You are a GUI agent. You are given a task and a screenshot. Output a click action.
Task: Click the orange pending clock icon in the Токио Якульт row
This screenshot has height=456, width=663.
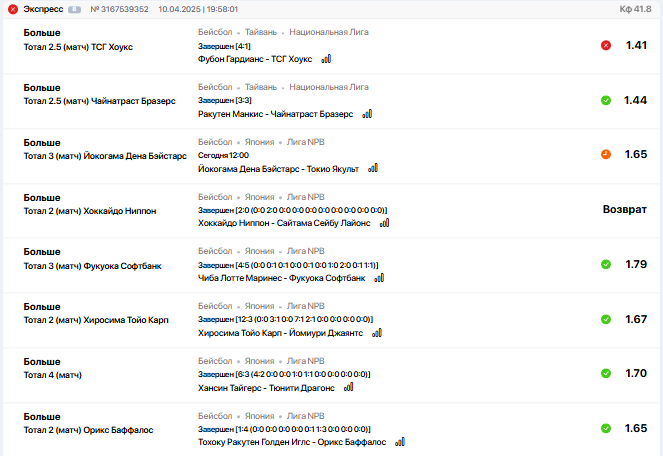click(606, 154)
